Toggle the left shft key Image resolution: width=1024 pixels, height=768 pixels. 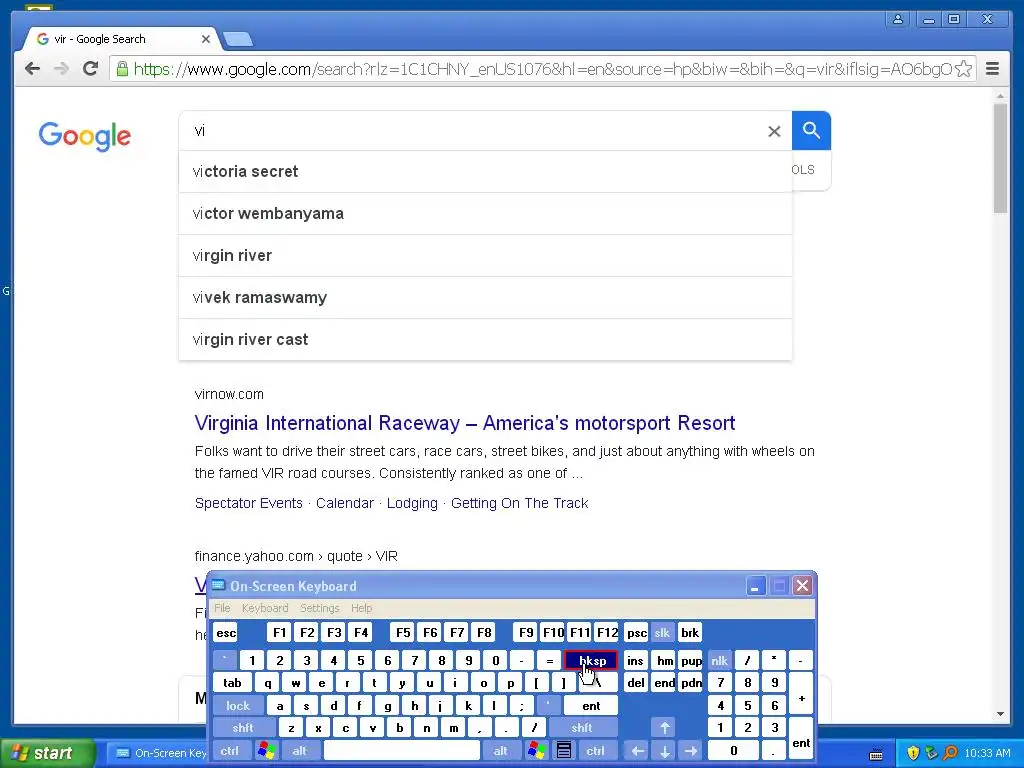[x=243, y=728]
